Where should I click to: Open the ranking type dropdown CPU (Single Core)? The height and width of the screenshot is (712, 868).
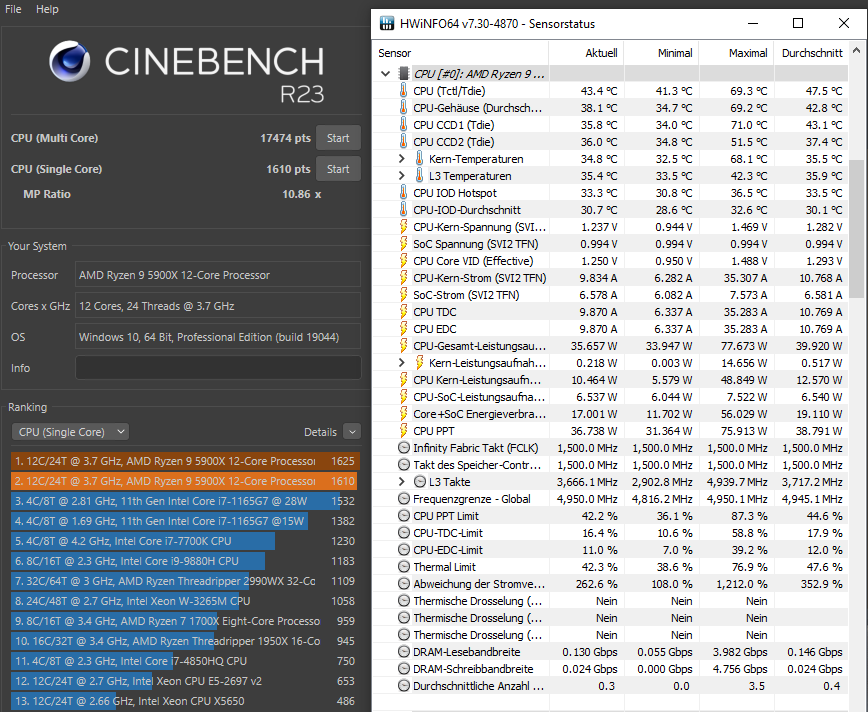[70, 432]
